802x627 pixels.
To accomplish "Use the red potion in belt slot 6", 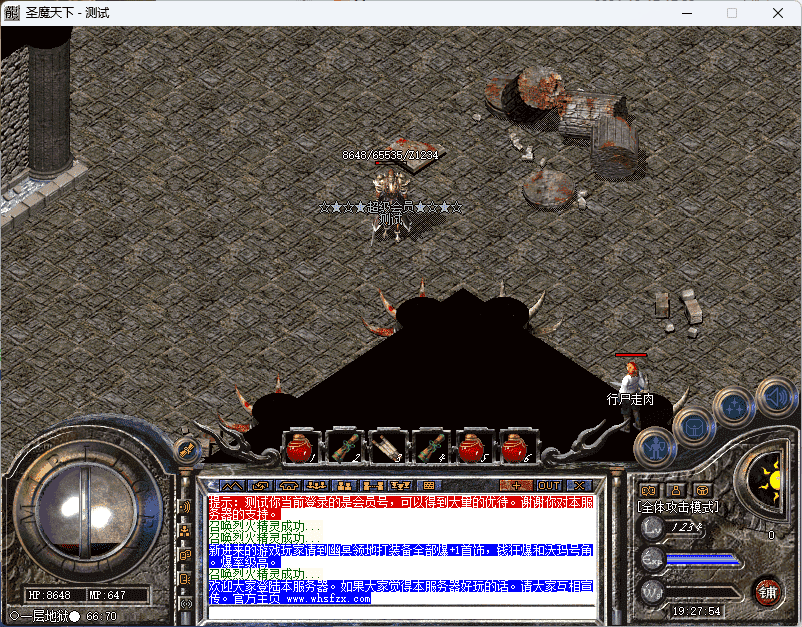I will (517, 447).
